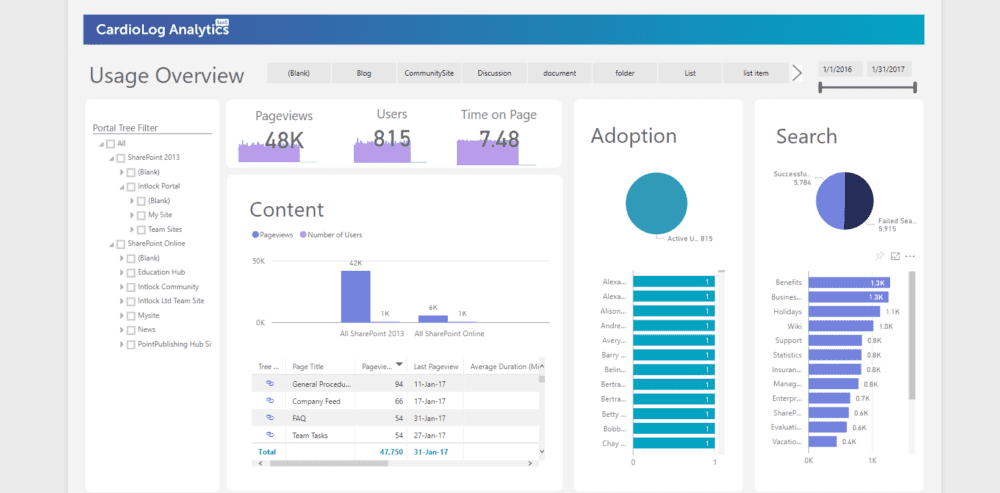Viewport: 1000px width, 493px height.
Task: Select the Discussion content type filter
Action: 494,73
